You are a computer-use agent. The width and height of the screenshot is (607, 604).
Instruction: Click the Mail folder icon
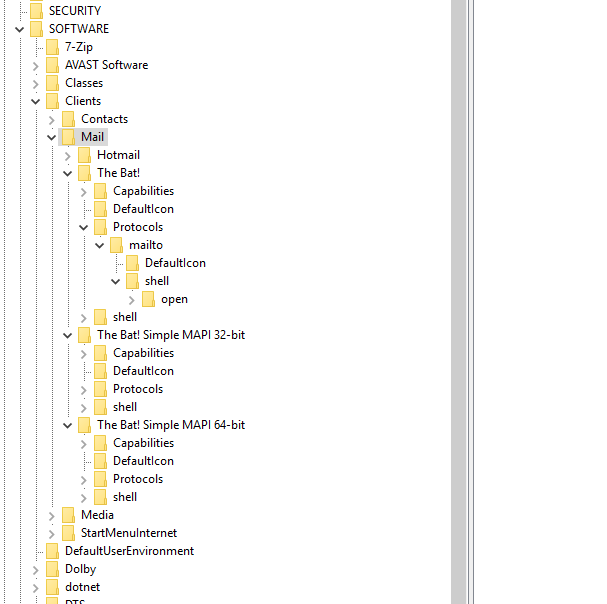68,137
